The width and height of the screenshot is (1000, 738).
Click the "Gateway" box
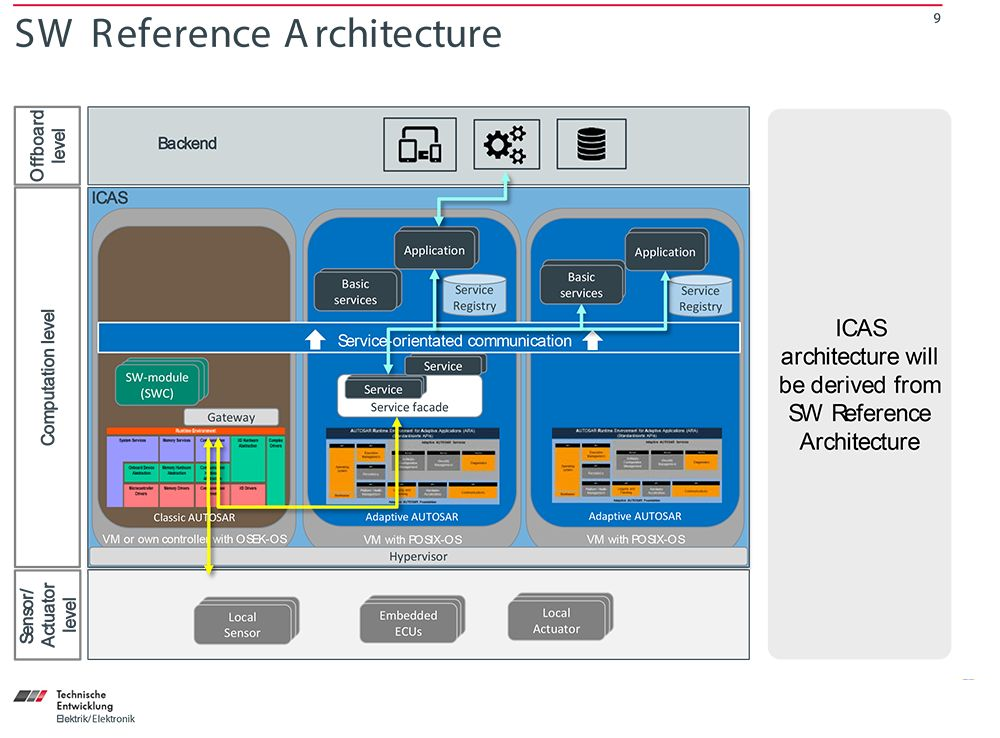(x=231, y=417)
